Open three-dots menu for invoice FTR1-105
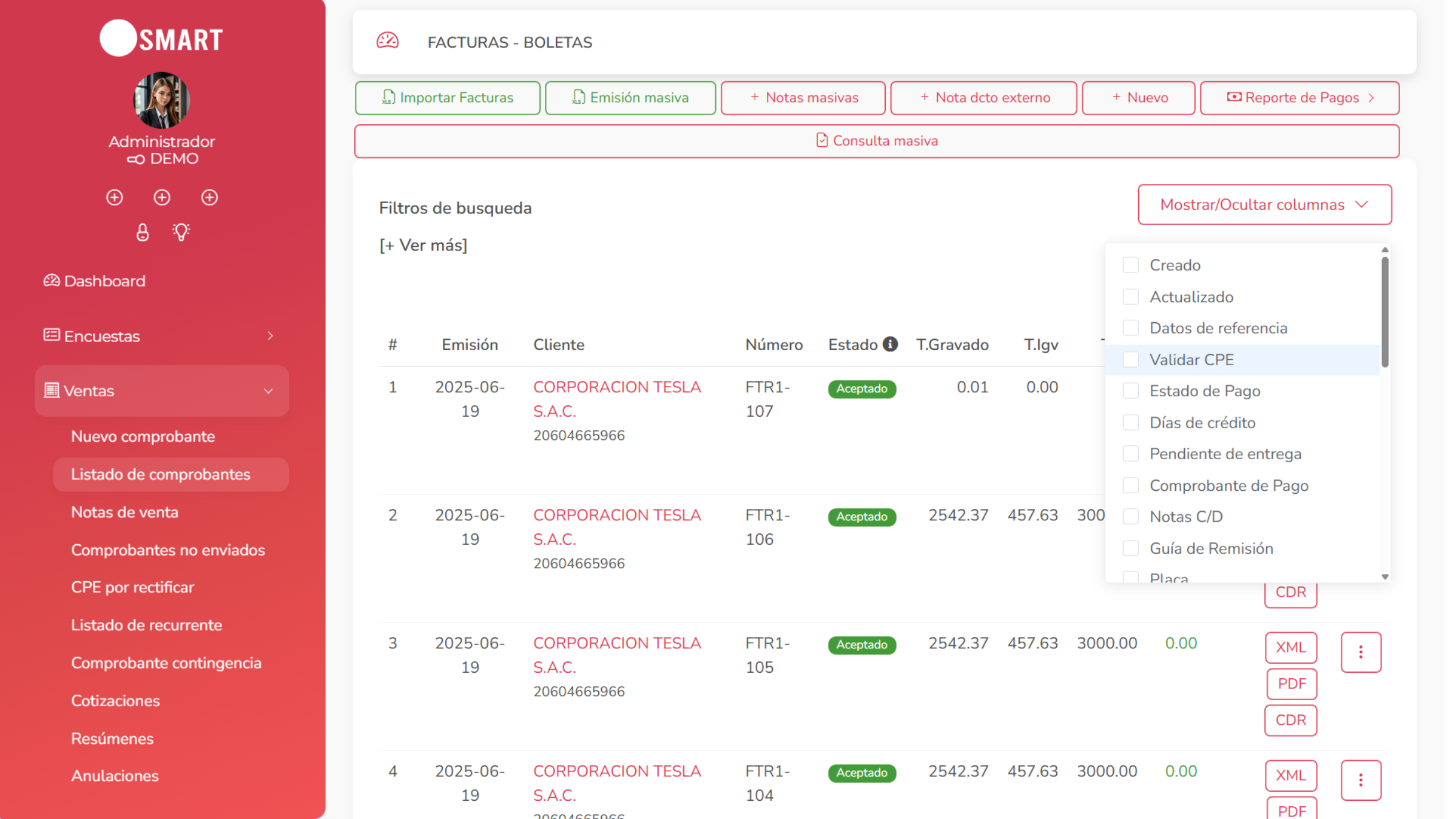Image resolution: width=1456 pixels, height=819 pixels. point(1360,652)
